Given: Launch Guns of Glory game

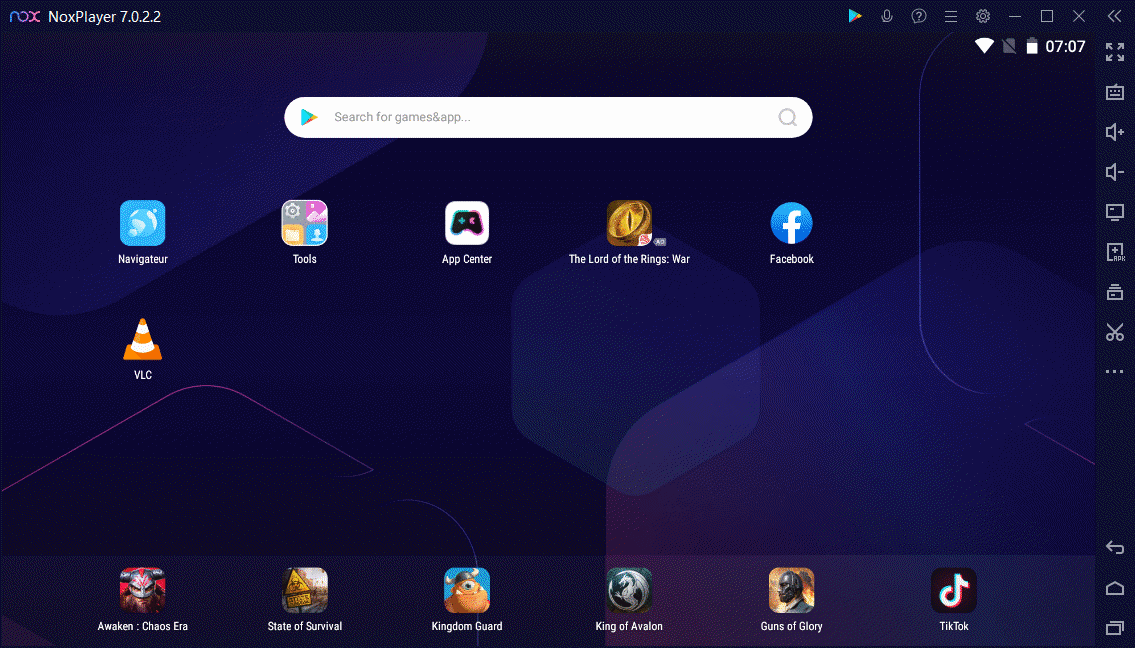Looking at the screenshot, I should [791, 591].
